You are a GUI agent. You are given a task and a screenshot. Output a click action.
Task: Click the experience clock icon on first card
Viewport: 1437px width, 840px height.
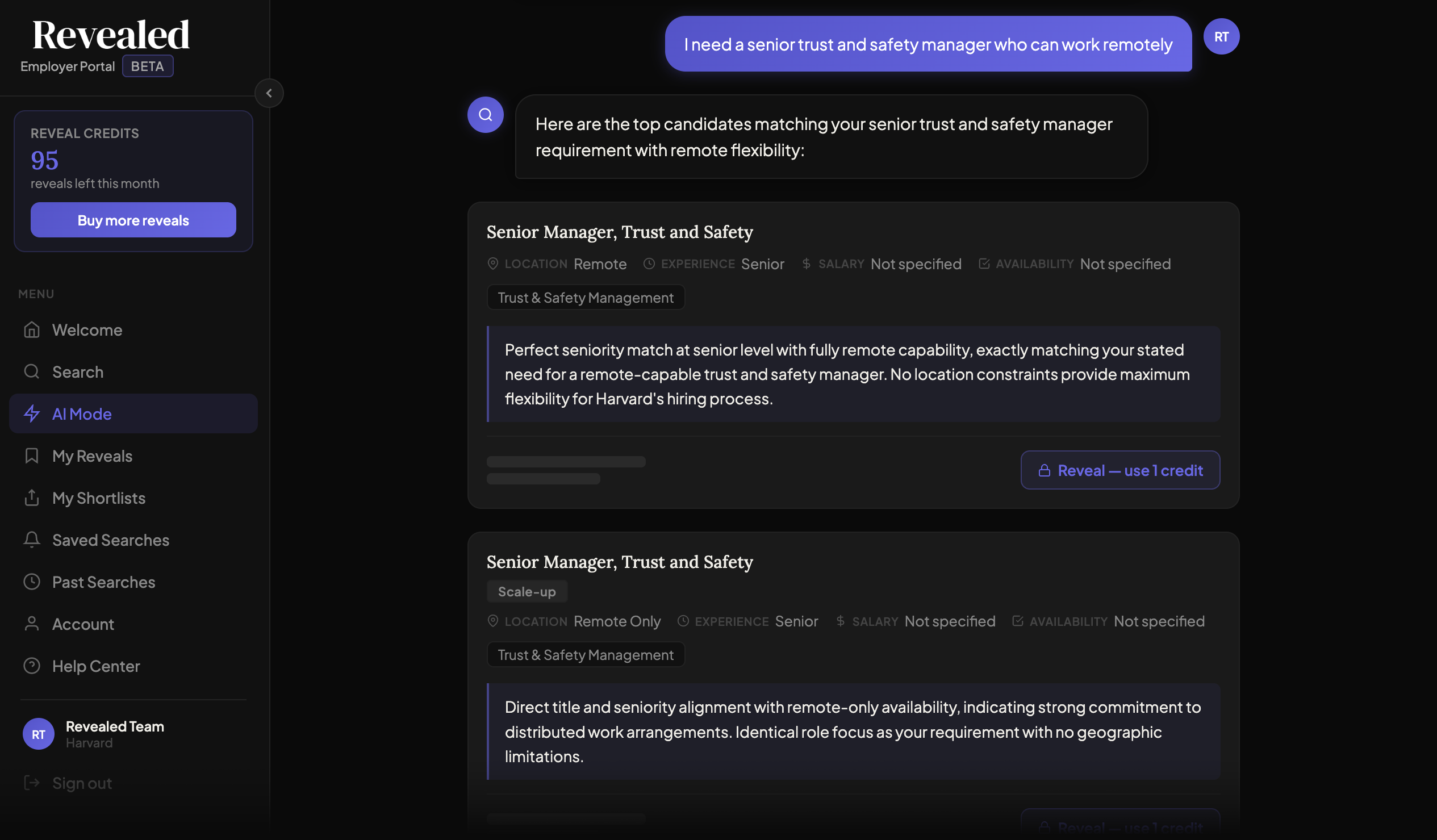click(649, 264)
